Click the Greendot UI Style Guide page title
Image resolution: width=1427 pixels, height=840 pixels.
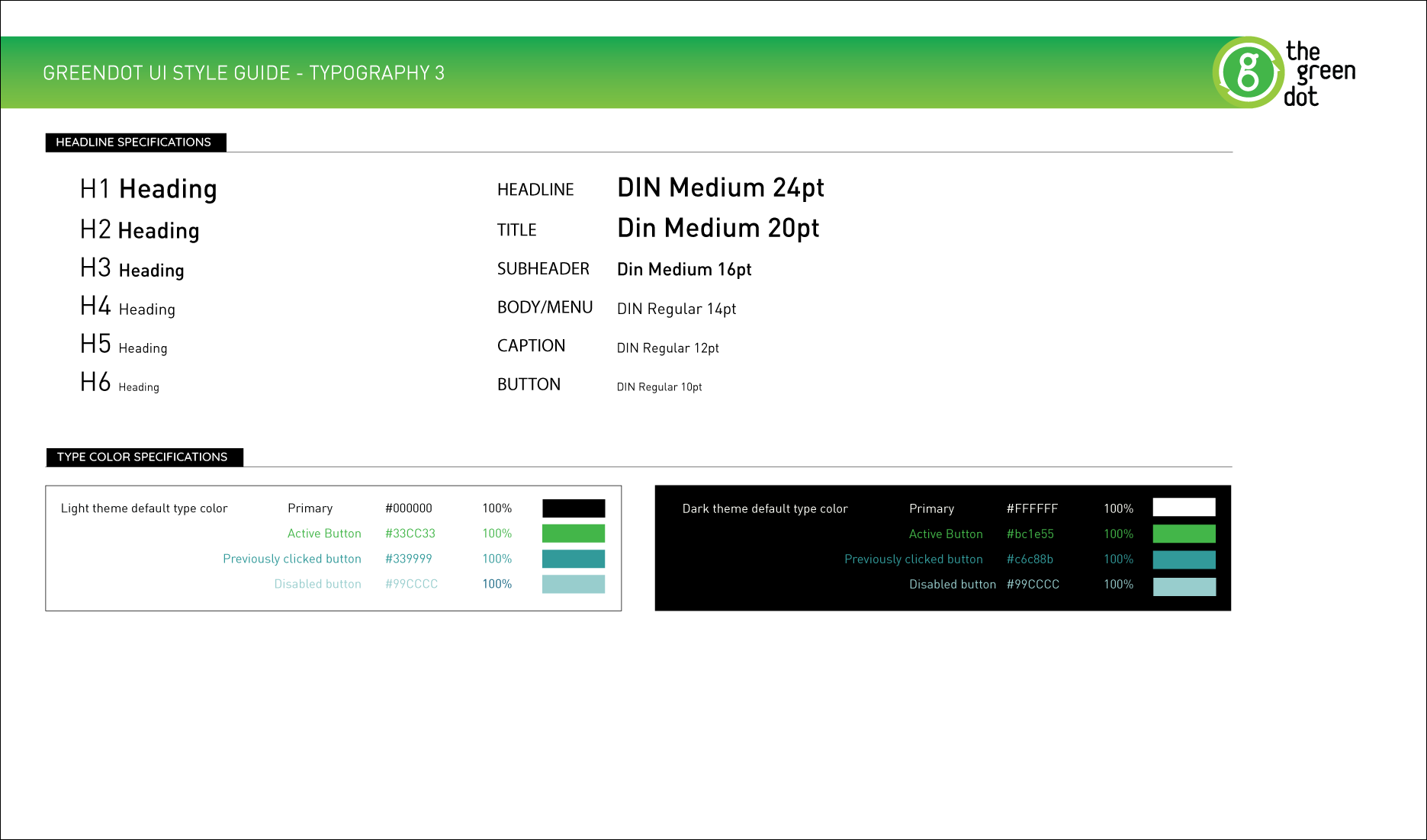[x=243, y=73]
